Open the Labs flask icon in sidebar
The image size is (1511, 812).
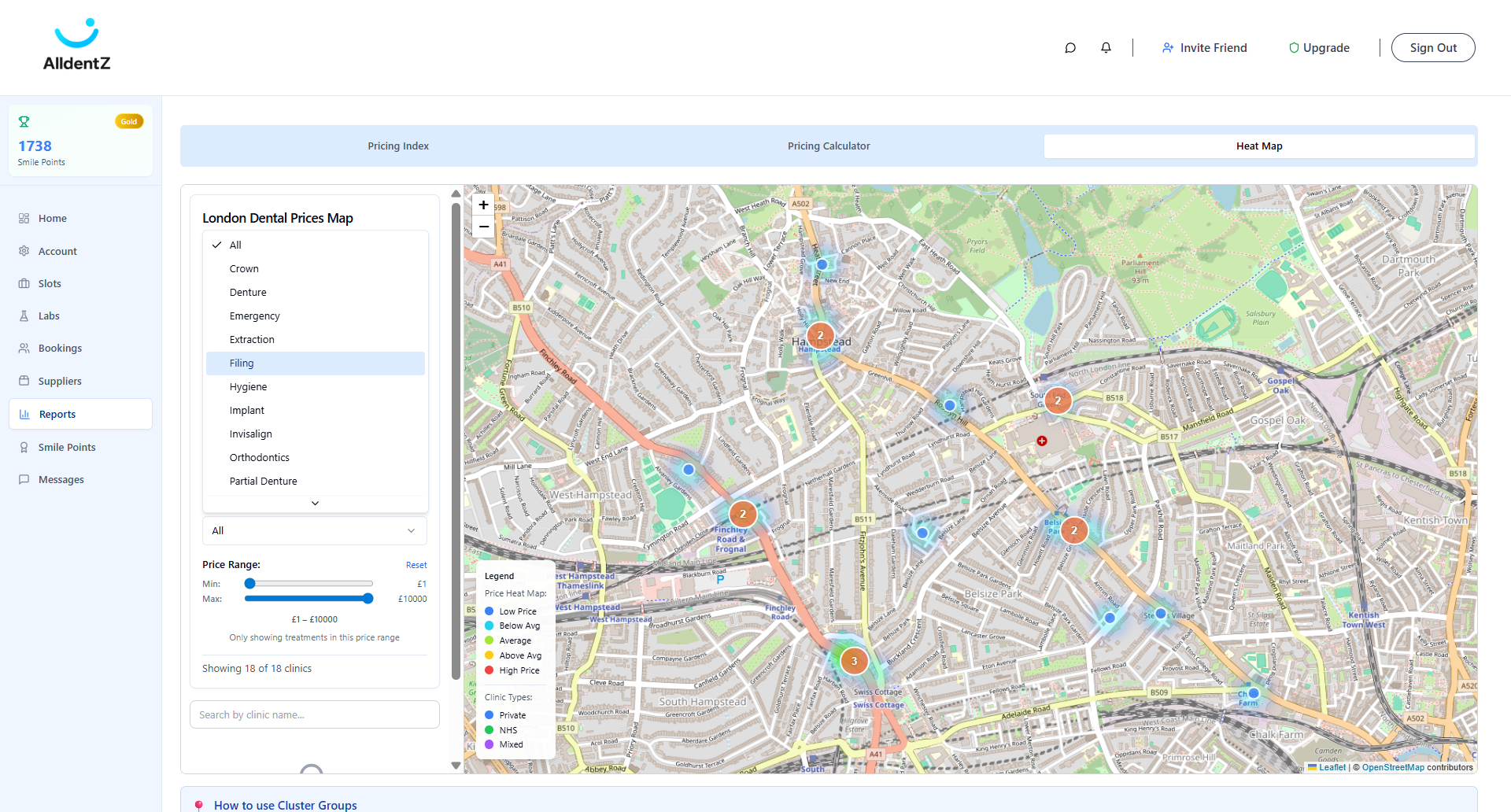24,316
